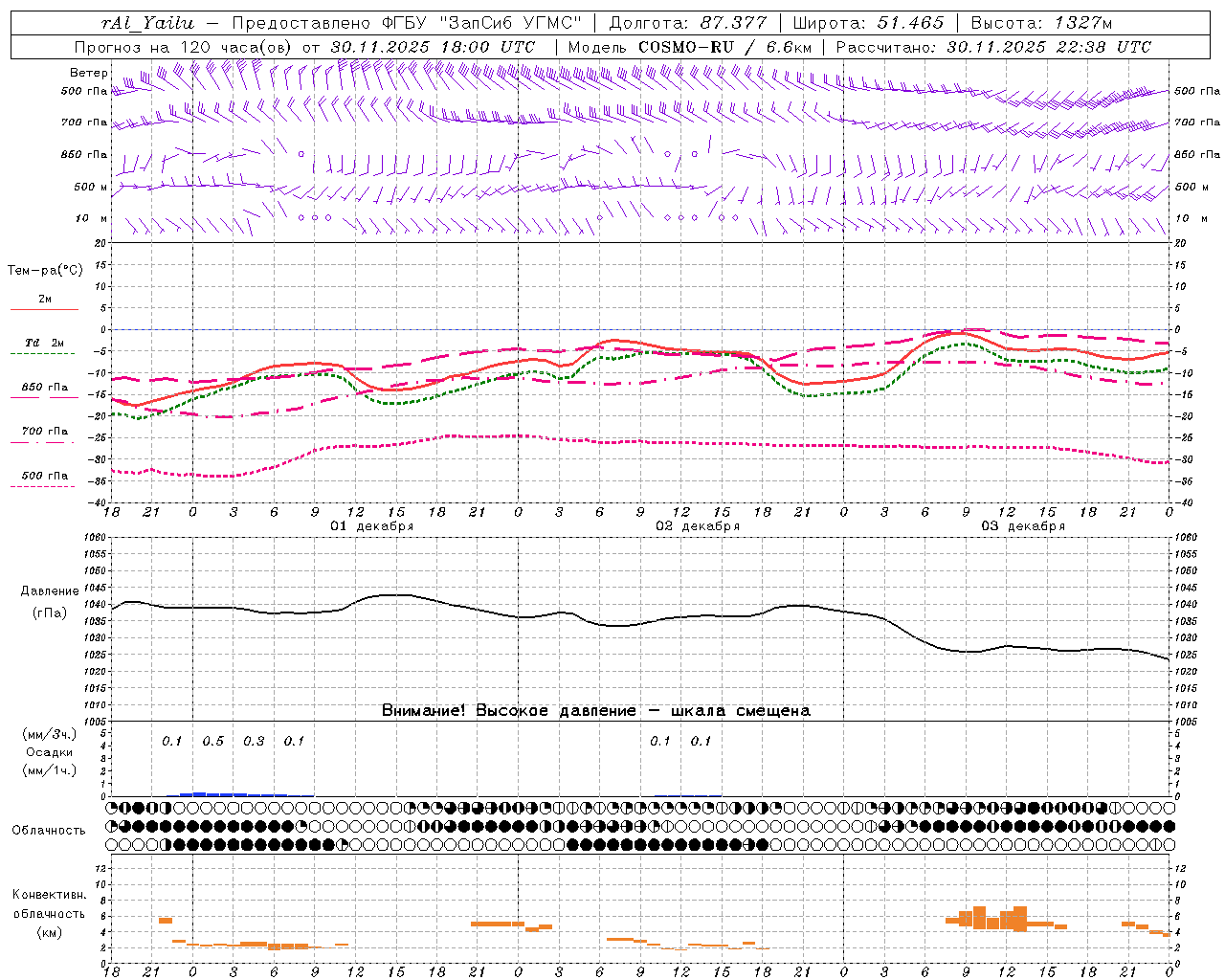Click the station name rAl_Yailu
This screenshot has height=980, width=1225.
point(148,23)
